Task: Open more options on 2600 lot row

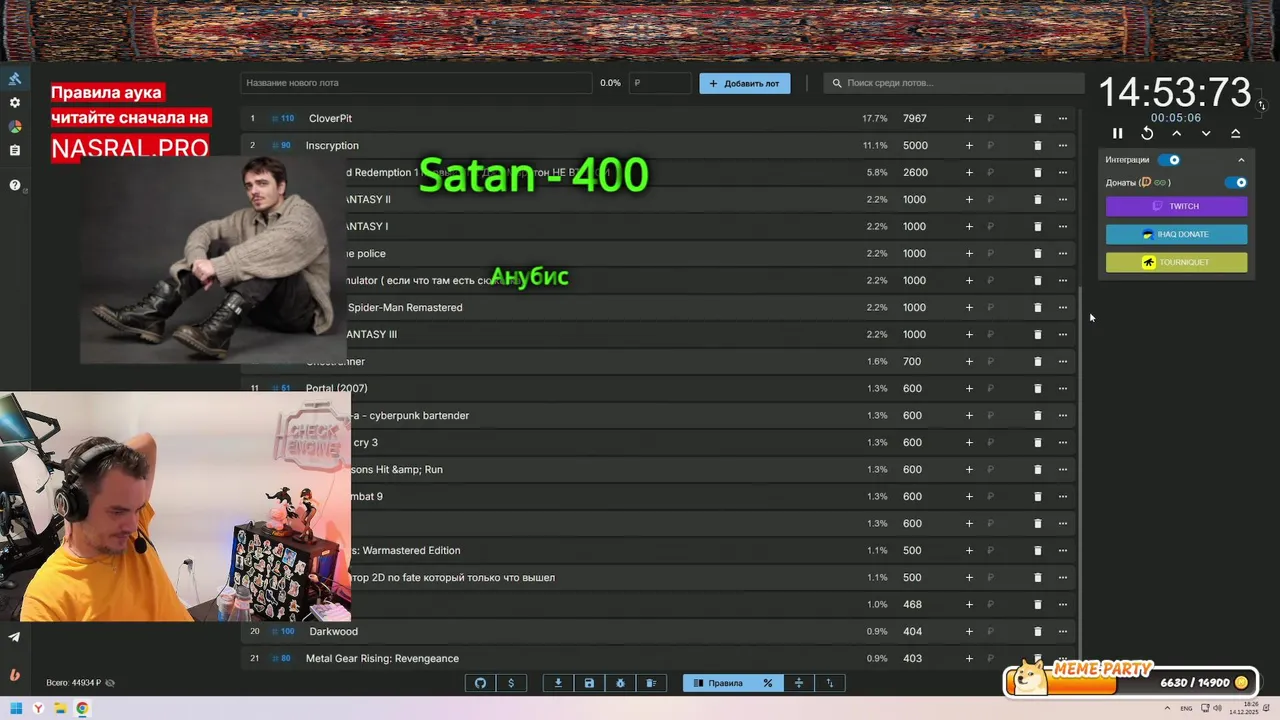Action: [1062, 172]
